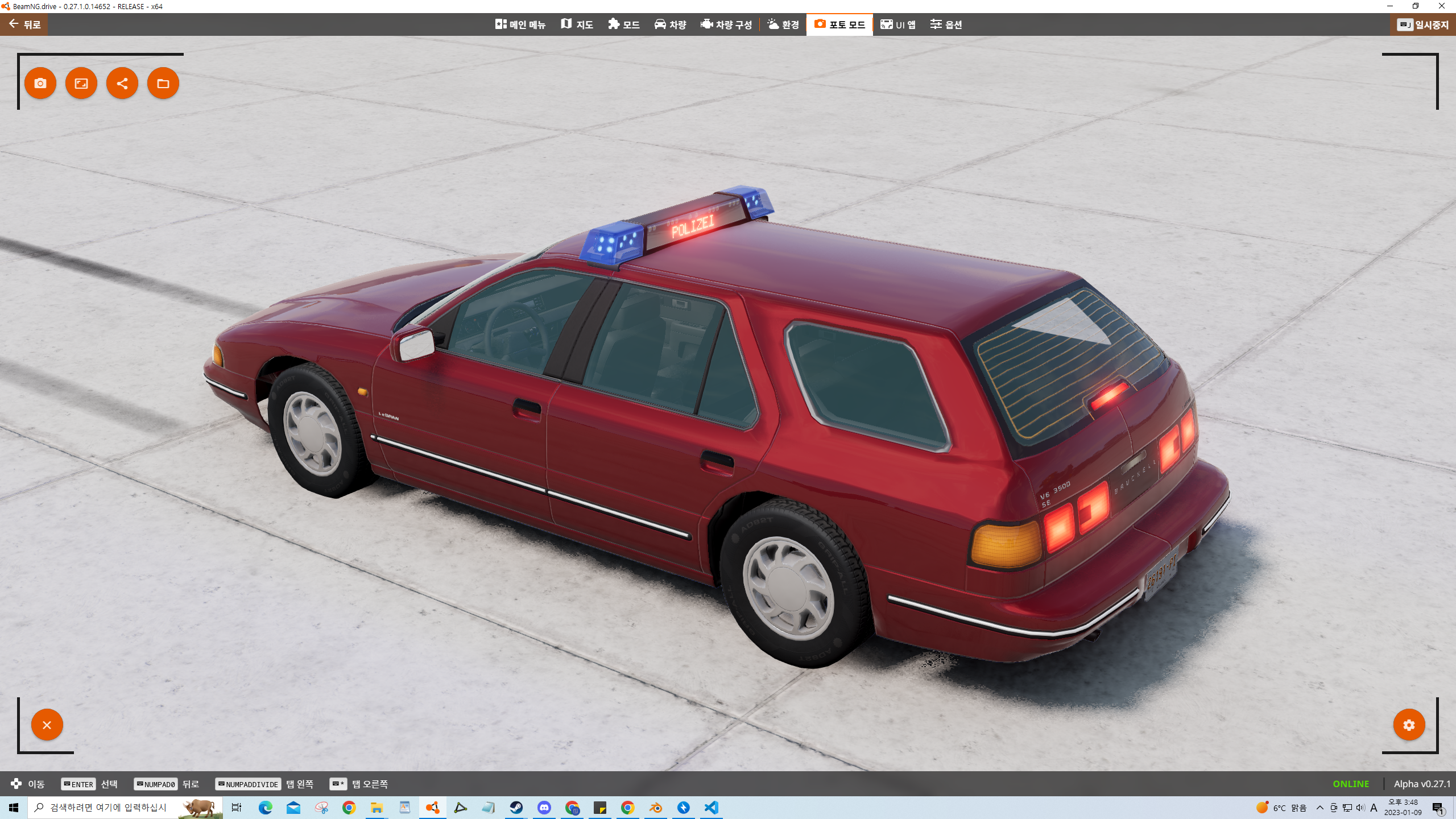1456x819 pixels.
Task: Open the 메인 메뉴 (main menu) tab
Action: 520,24
